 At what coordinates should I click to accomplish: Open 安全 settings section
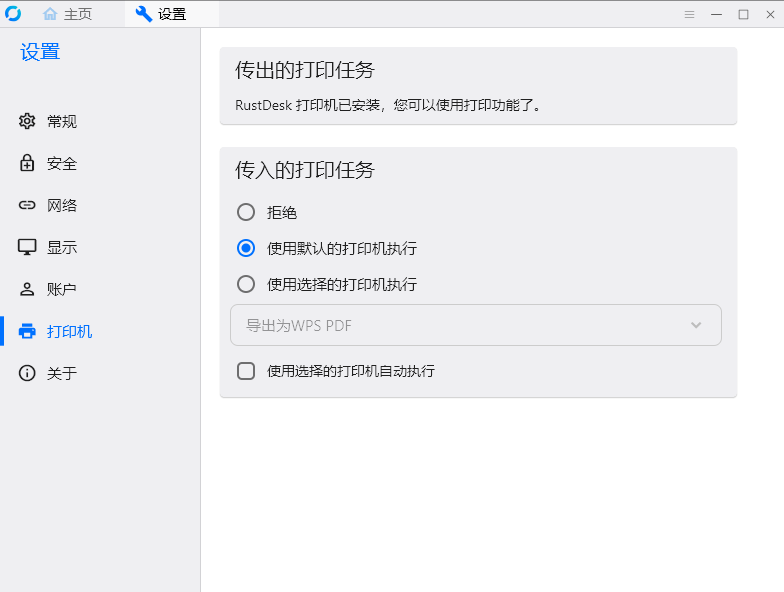(x=62, y=163)
